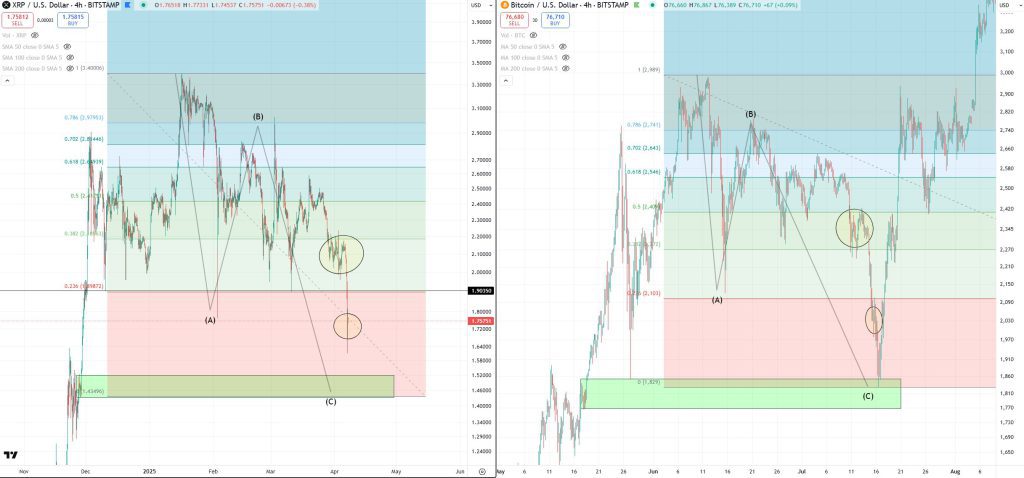The image size is (1024, 478).
Task: Click the 1.90350 price label on XRP axis
Action: tap(481, 291)
